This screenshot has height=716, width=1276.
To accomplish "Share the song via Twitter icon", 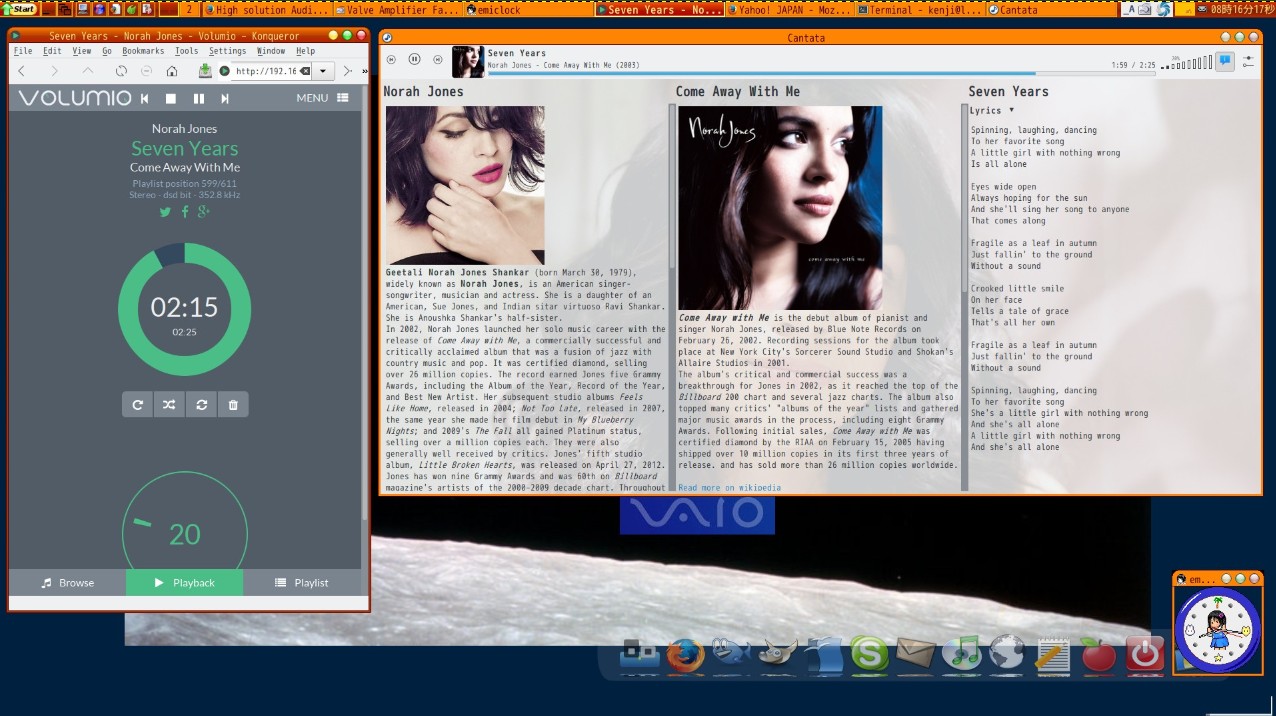I will tap(165, 211).
